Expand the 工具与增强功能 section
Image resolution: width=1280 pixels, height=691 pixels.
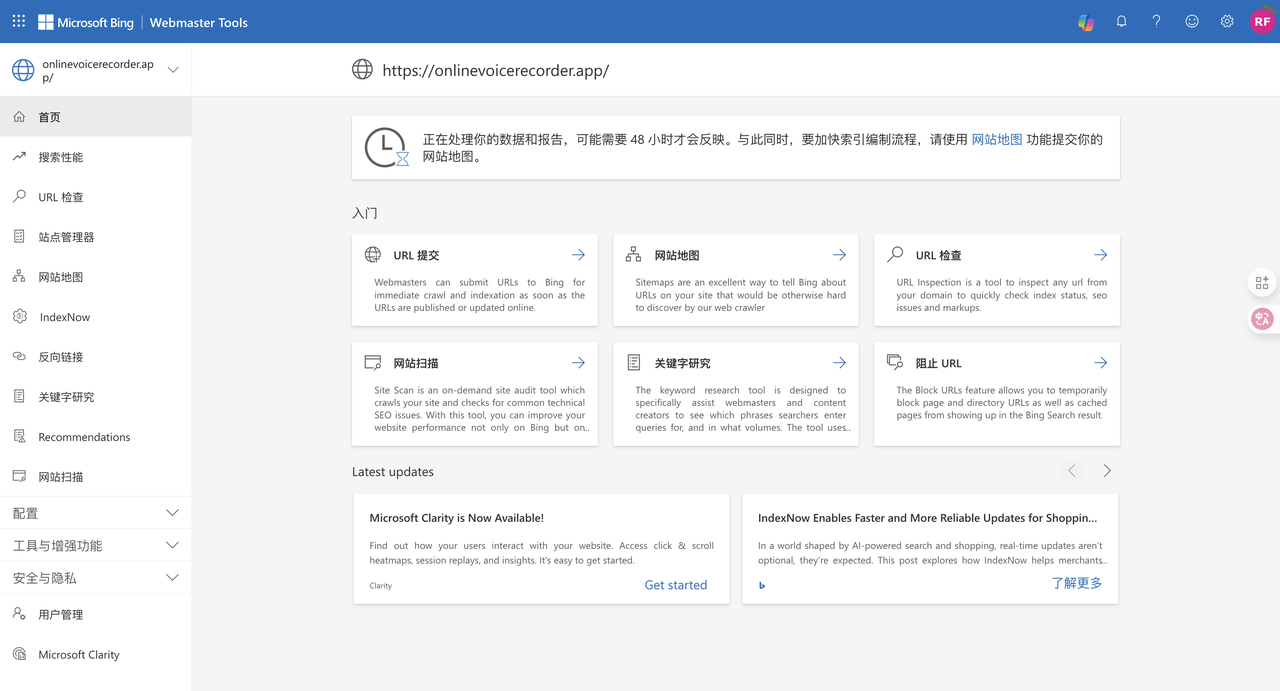click(172, 546)
